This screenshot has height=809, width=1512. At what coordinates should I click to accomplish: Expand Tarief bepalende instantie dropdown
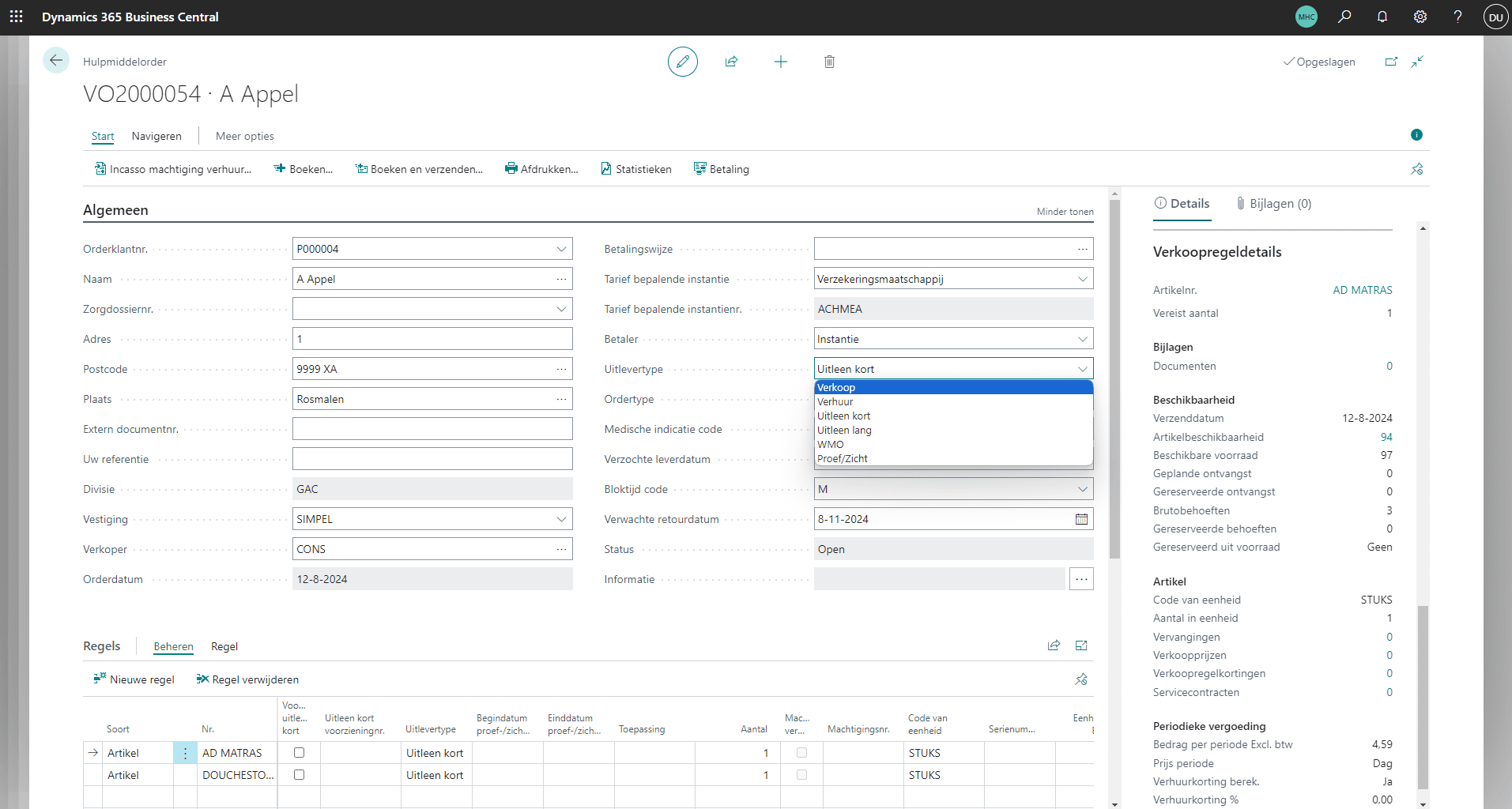coord(1082,279)
